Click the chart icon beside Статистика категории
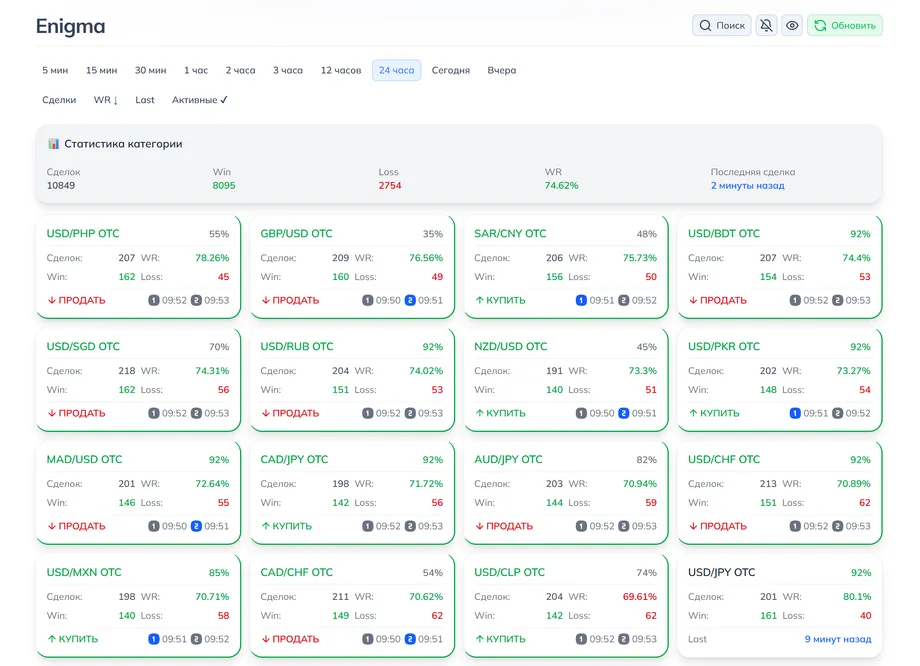Image resolution: width=920 pixels, height=666 pixels. [x=54, y=144]
